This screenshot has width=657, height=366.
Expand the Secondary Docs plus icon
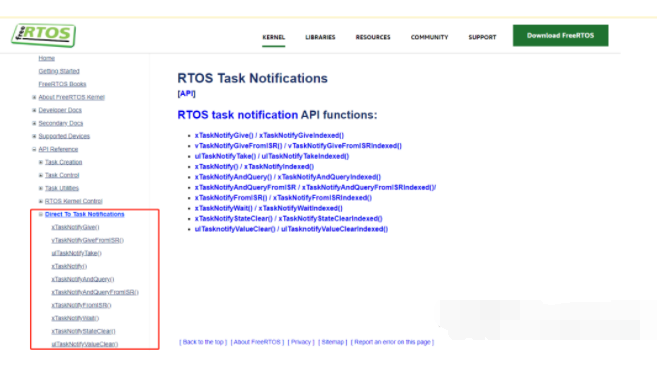pyautogui.click(x=34, y=123)
